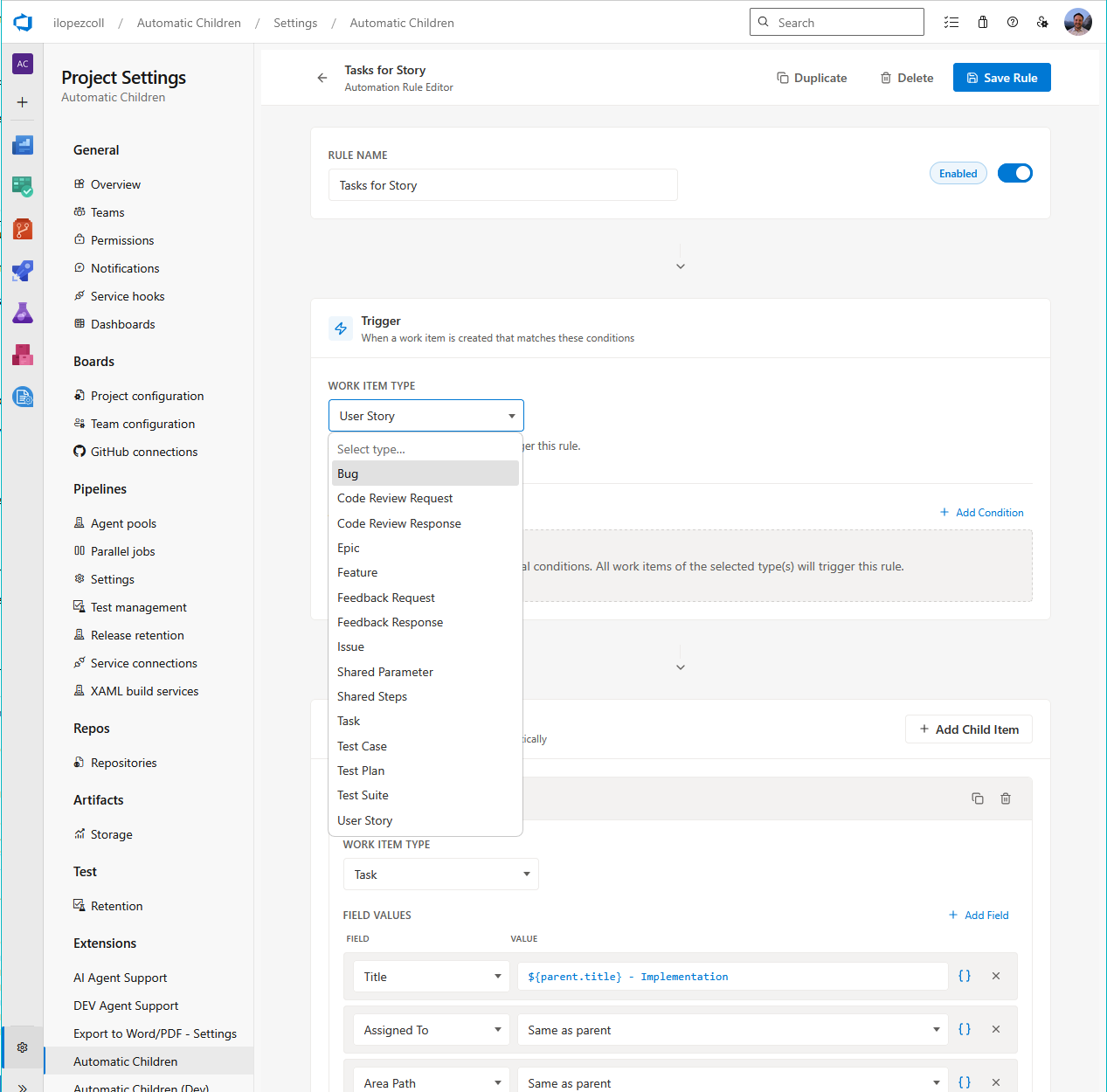Open the Azure DevOps home logo
Image resolution: width=1107 pixels, height=1092 pixels.
(x=22, y=22)
